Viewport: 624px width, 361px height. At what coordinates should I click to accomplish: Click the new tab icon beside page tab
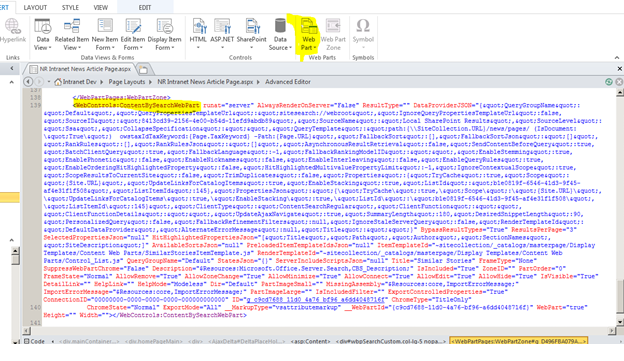tap(143, 70)
